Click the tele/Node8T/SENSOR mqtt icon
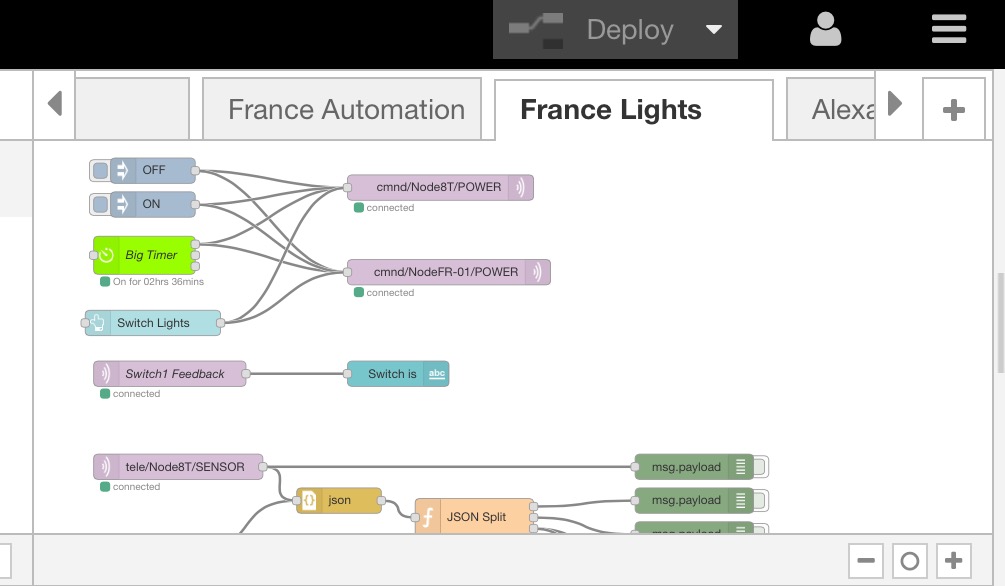Image resolution: width=1005 pixels, height=586 pixels. (x=106, y=467)
